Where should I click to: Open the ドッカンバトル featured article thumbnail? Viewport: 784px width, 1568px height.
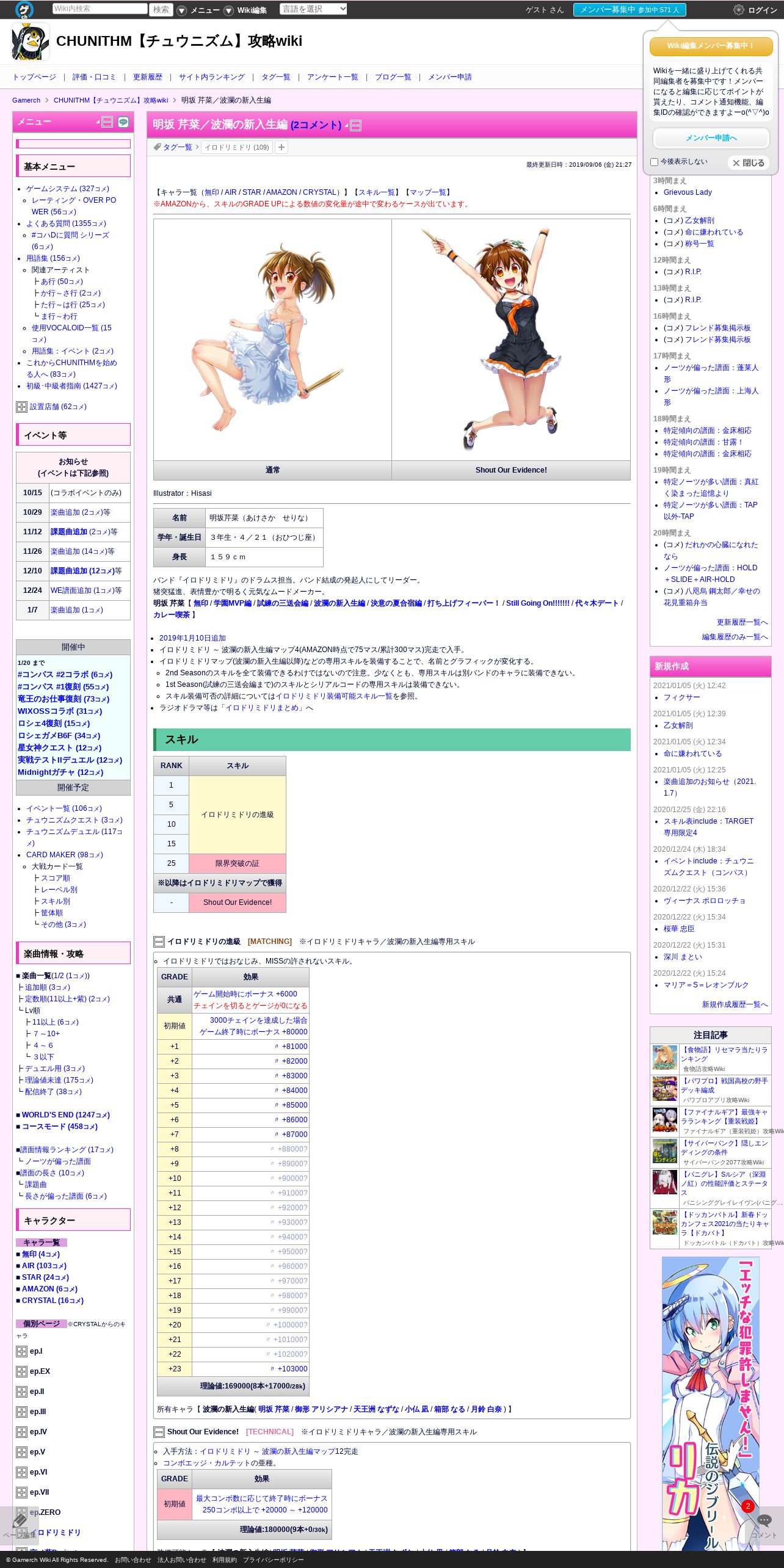click(664, 1223)
